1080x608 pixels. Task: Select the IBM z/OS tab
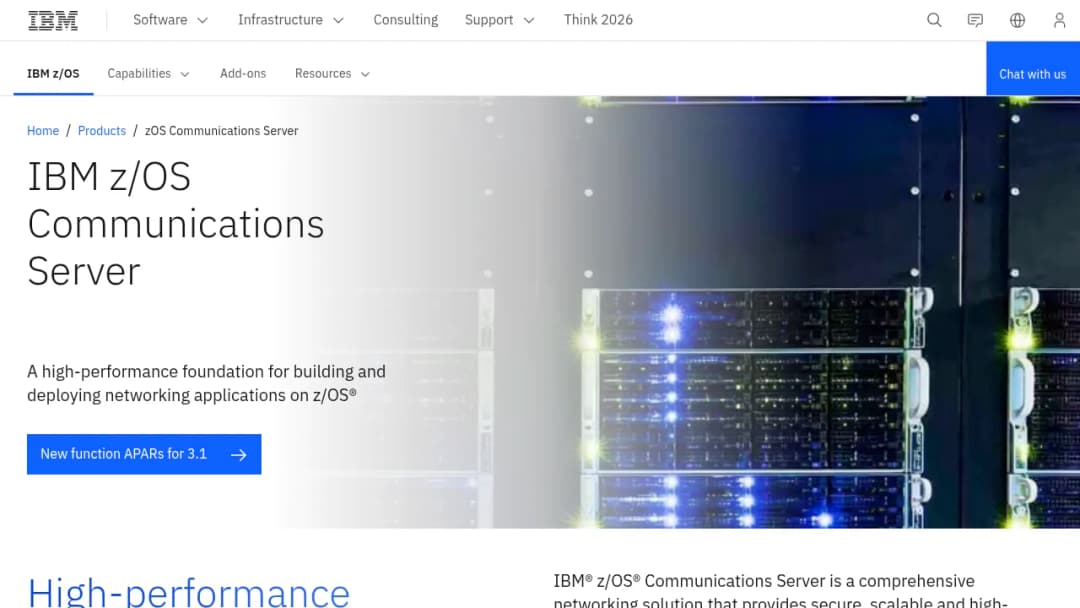click(53, 74)
